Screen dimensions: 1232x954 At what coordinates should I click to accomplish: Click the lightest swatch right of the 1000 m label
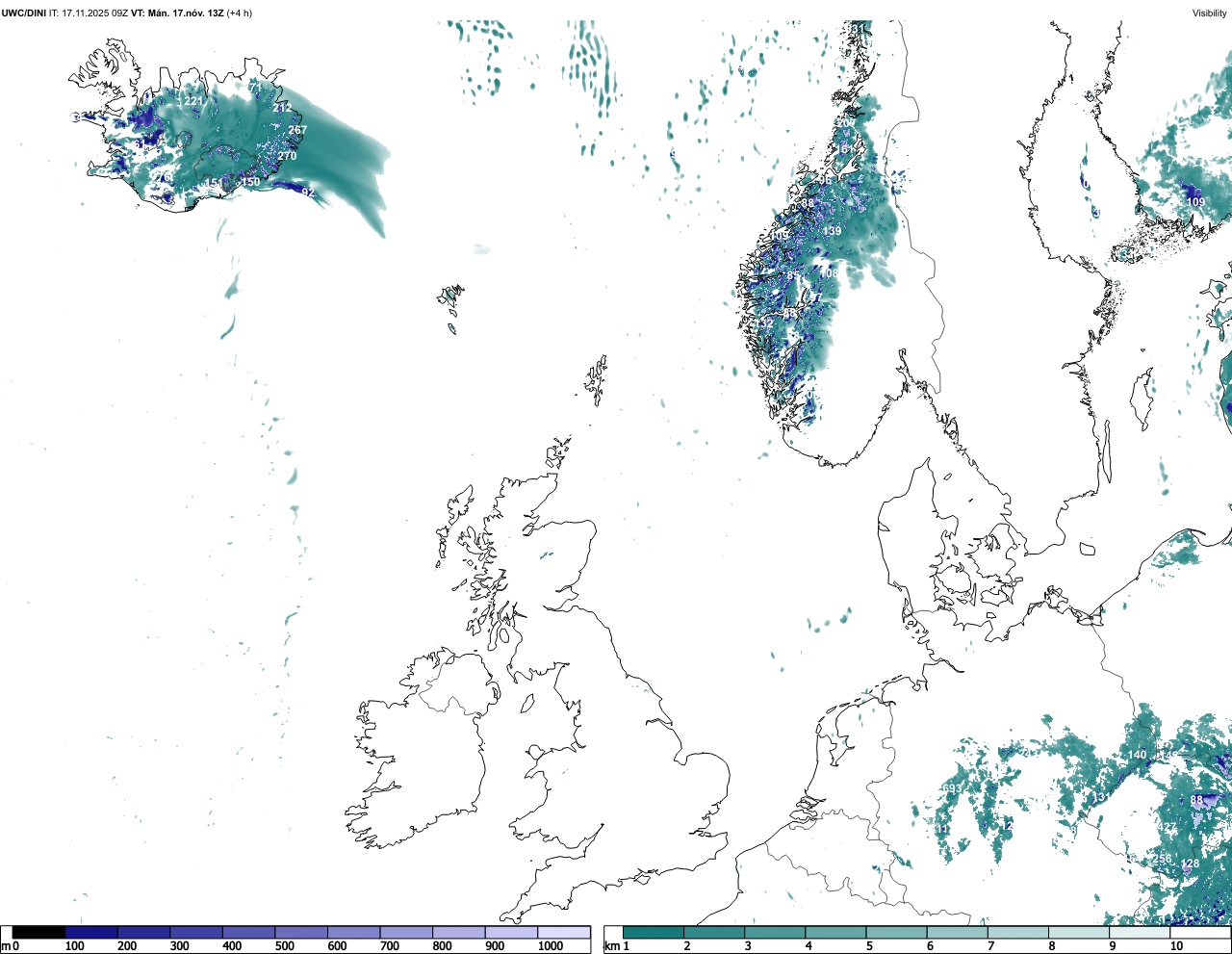(x=563, y=932)
